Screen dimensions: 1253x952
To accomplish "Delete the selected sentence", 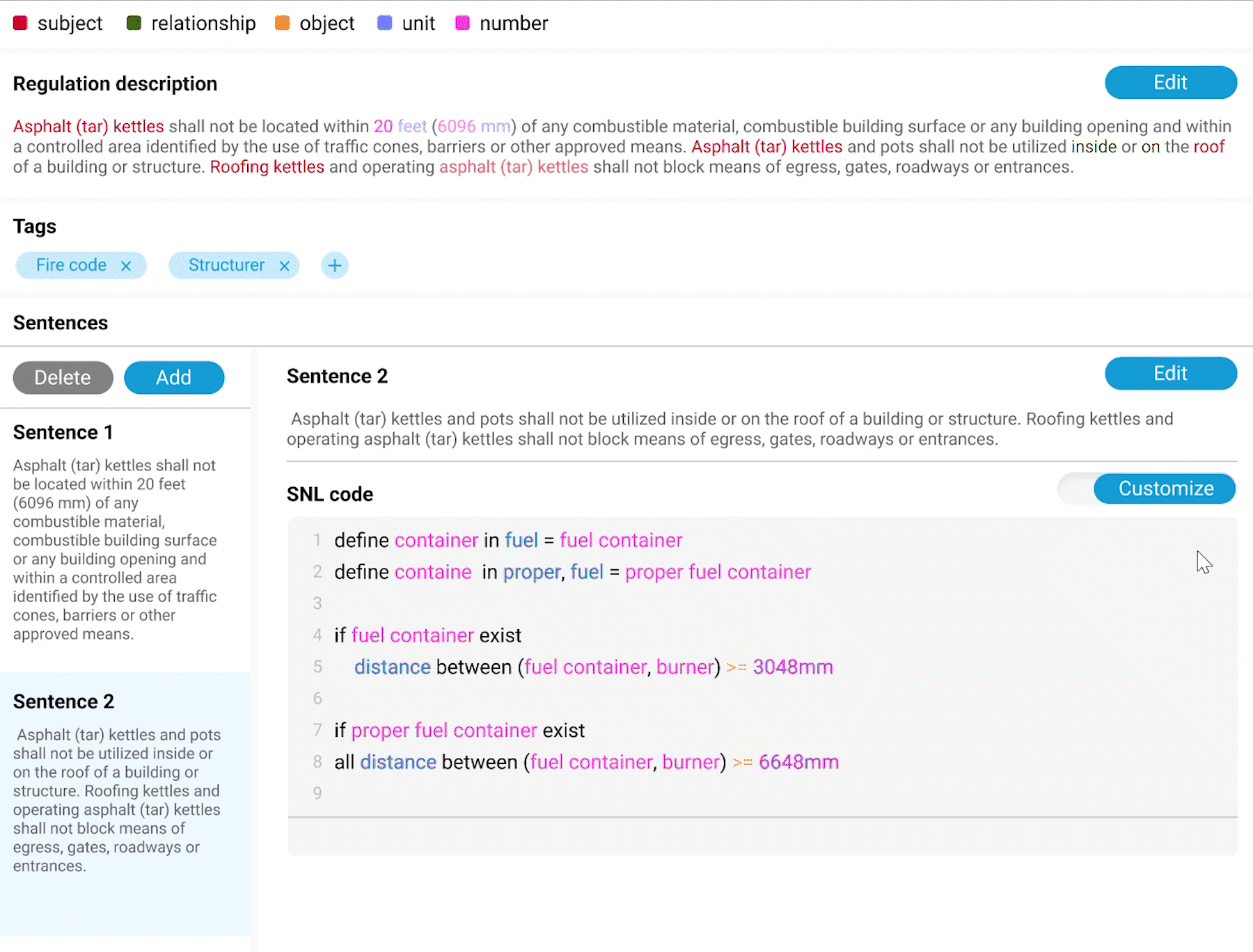I will [63, 377].
